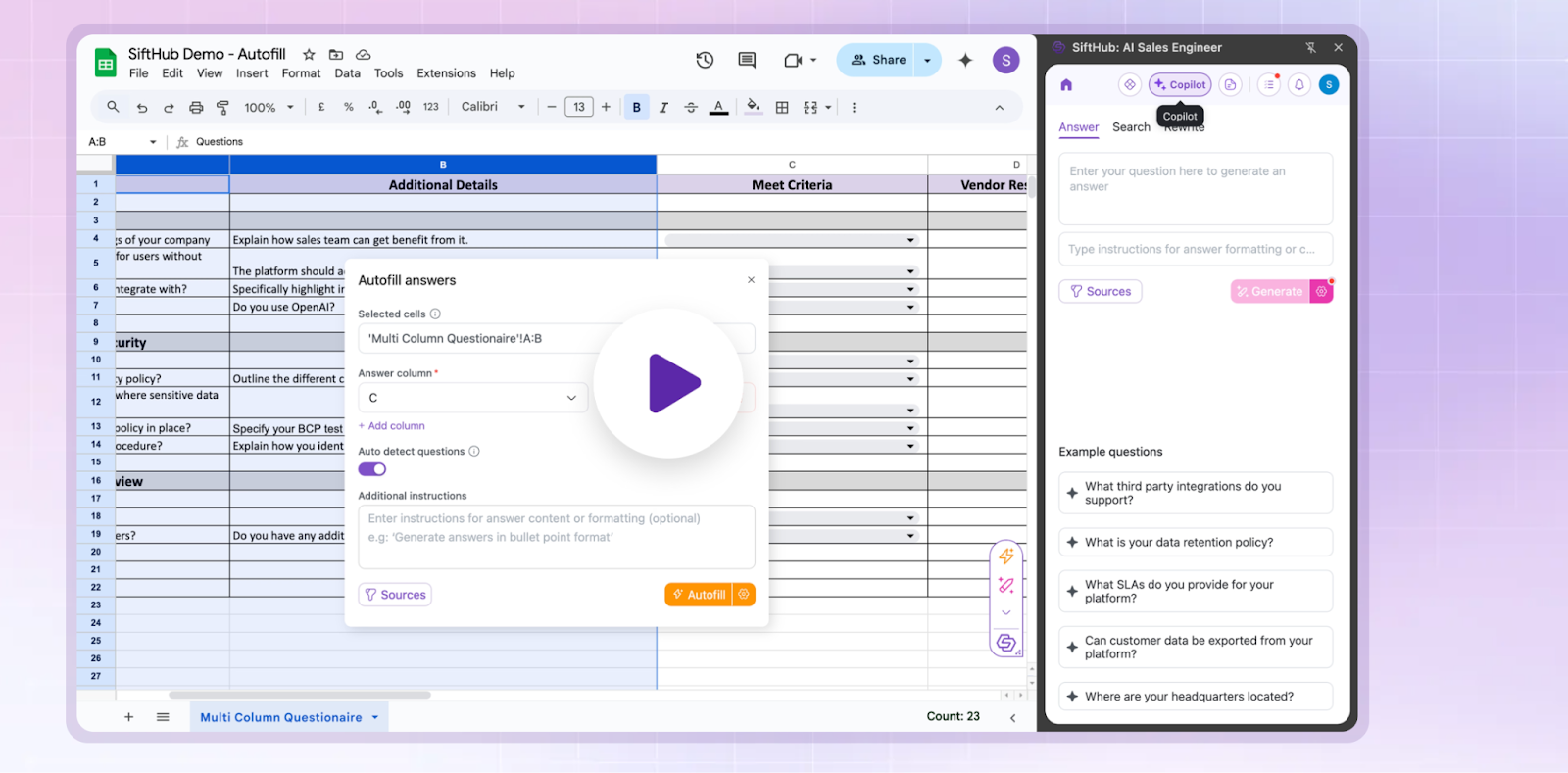Open the Share options dropdown arrow
The width and height of the screenshot is (1568, 773).
pos(927,60)
